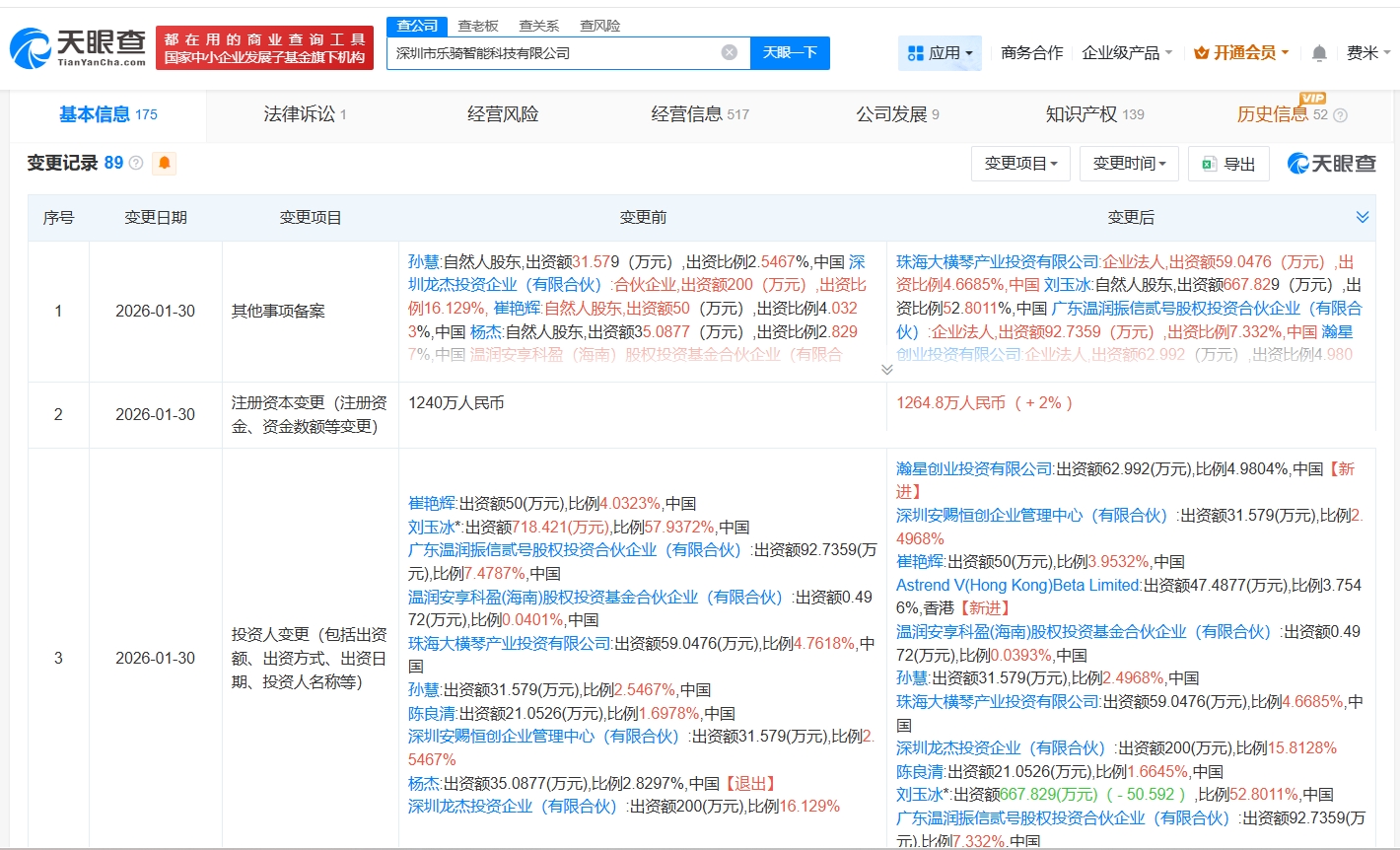Switch to the 知识产权 tab
The height and width of the screenshot is (850, 1400).
pos(1094,114)
